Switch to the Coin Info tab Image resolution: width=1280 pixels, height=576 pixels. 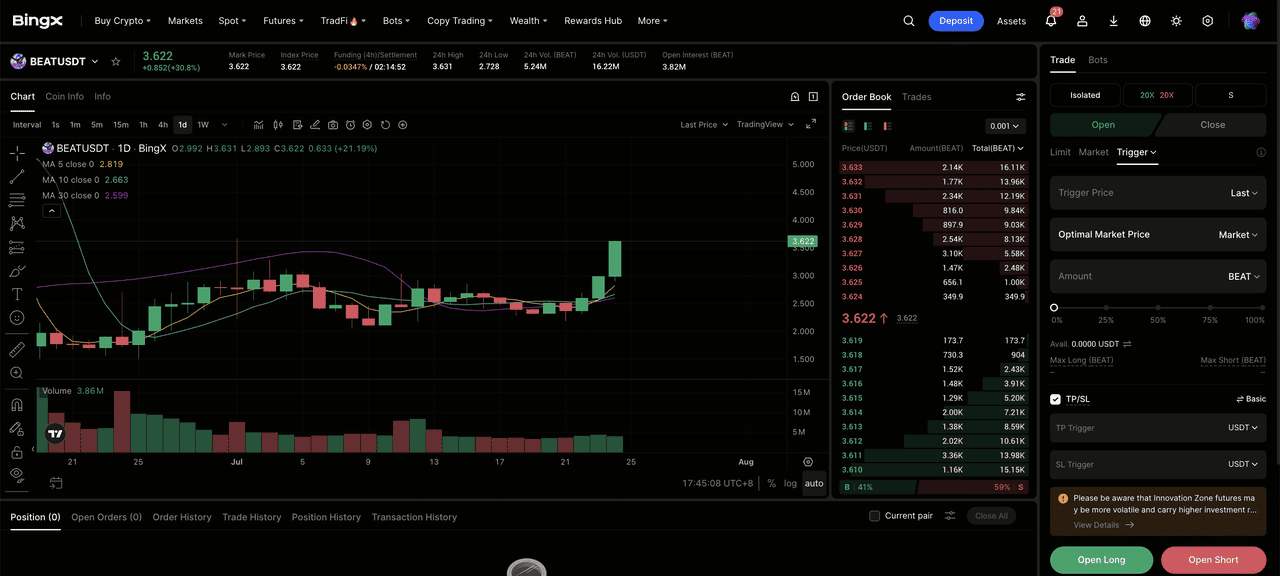[64, 97]
